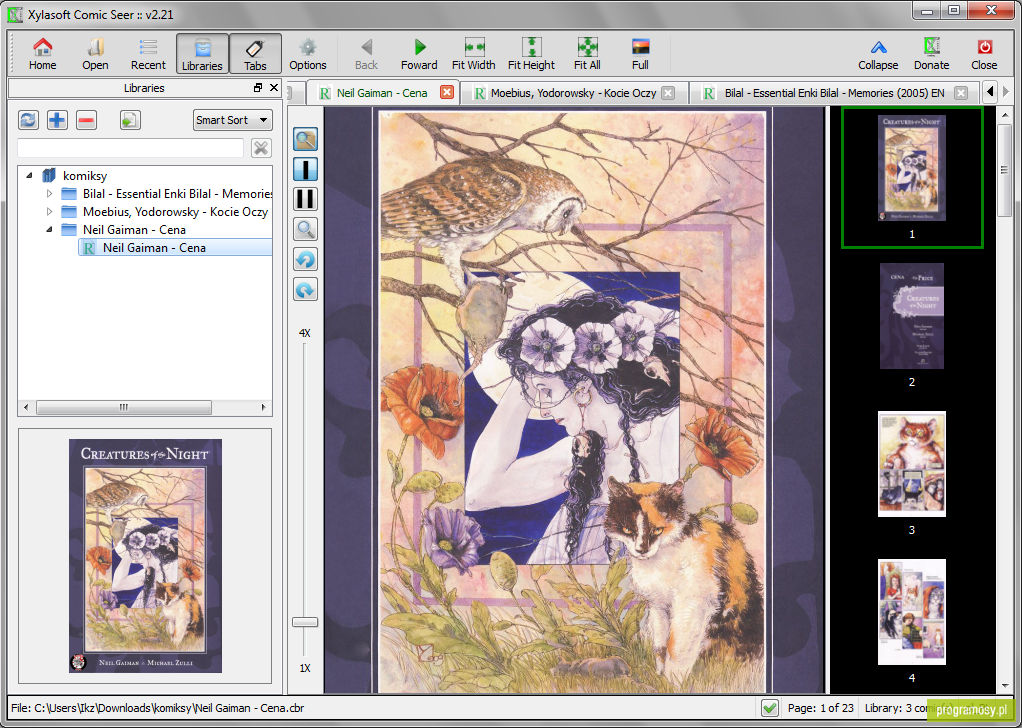Viewport: 1022px width, 728px height.
Task: Add a library with the blue plus icon
Action: (57, 120)
